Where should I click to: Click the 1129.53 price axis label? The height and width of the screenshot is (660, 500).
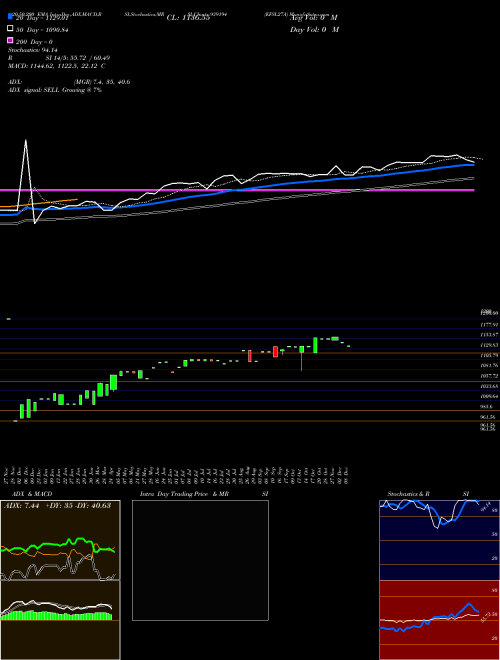coord(489,345)
